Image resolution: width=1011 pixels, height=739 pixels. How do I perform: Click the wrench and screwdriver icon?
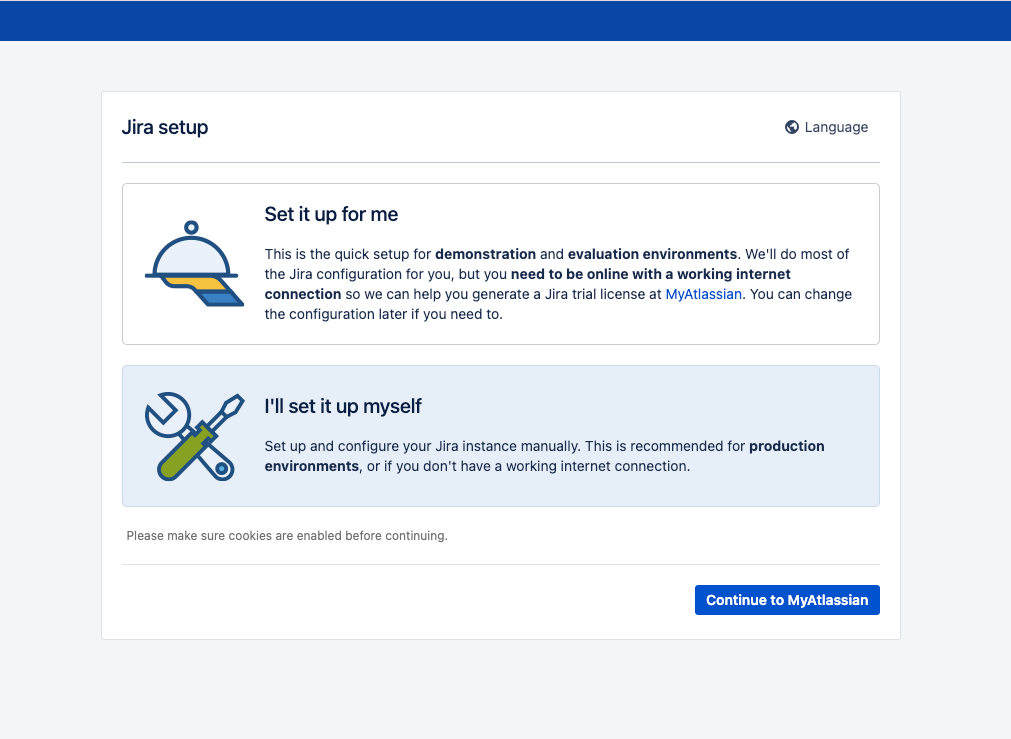[x=194, y=437]
